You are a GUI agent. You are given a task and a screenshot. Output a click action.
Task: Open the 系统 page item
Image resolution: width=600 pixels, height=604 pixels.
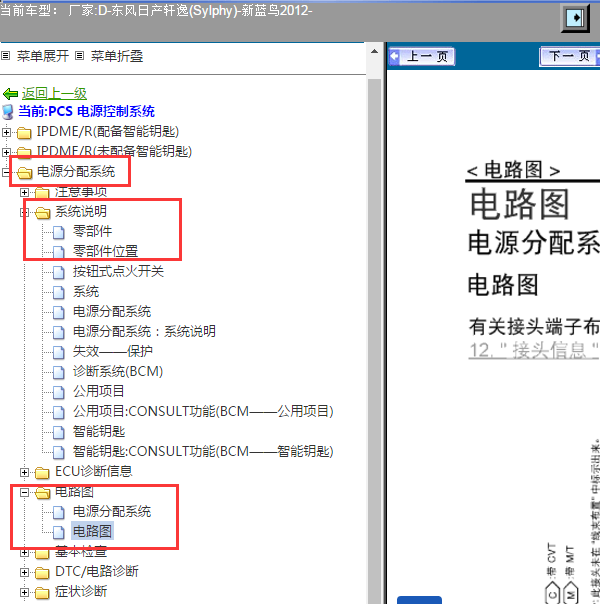point(86,292)
